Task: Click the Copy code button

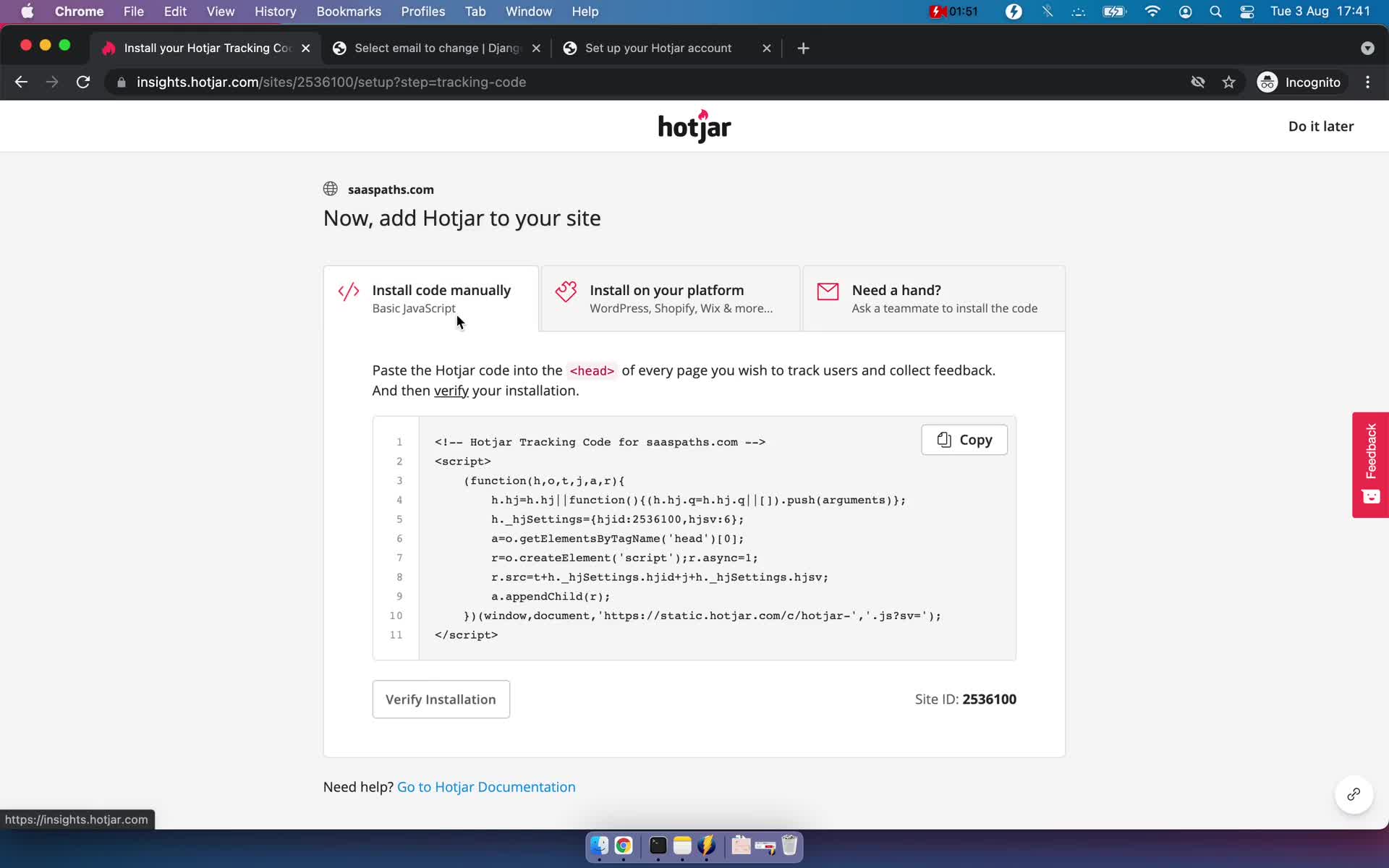Action: [x=963, y=440]
